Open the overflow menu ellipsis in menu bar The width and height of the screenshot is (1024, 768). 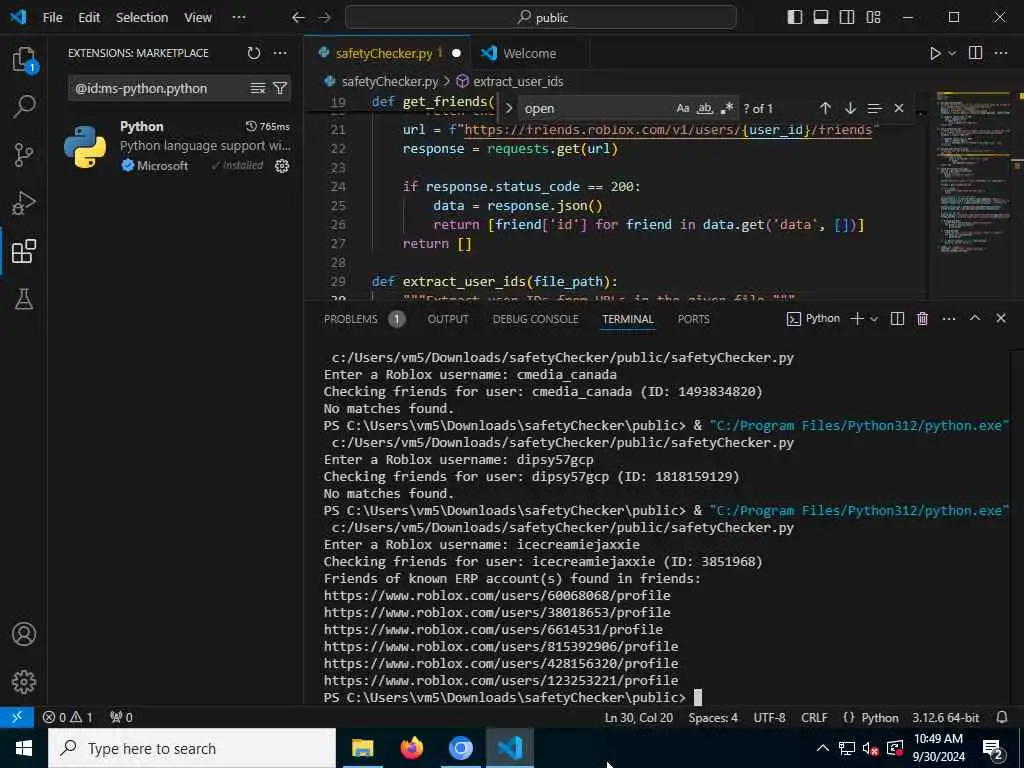coord(239,18)
